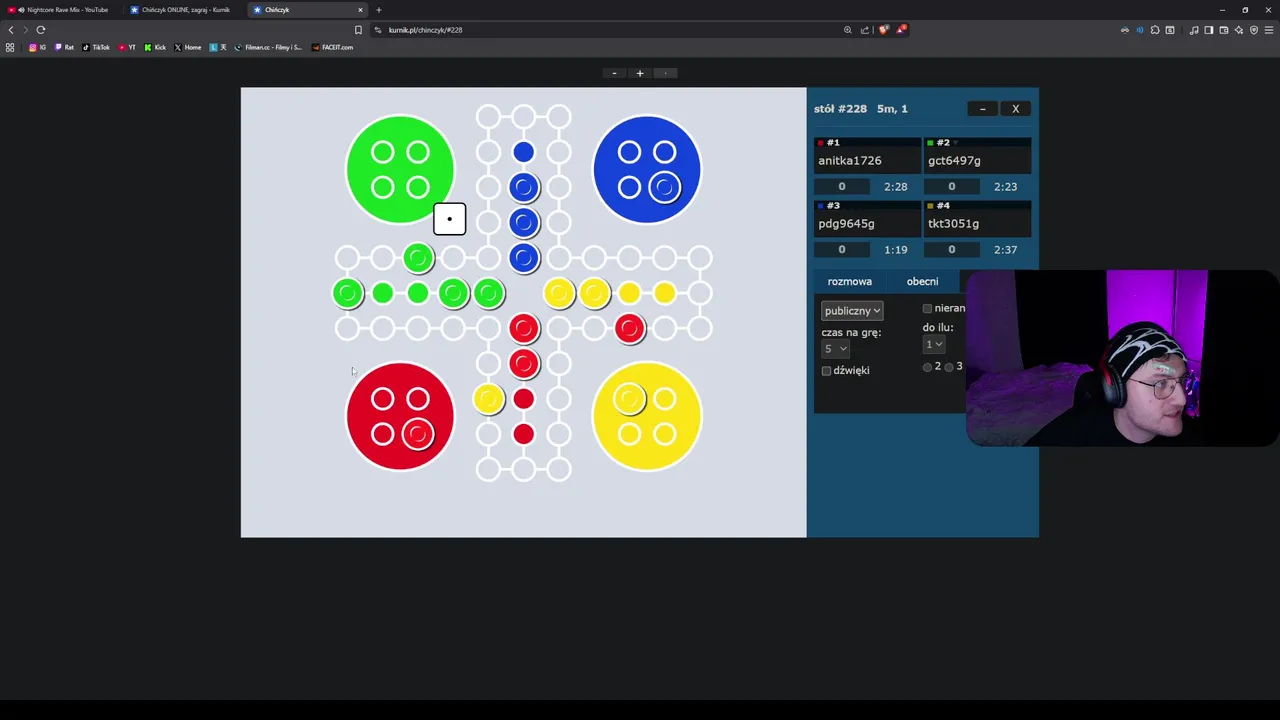
Task: Open Brave Shields lion icon
Action: pyautogui.click(x=883, y=30)
